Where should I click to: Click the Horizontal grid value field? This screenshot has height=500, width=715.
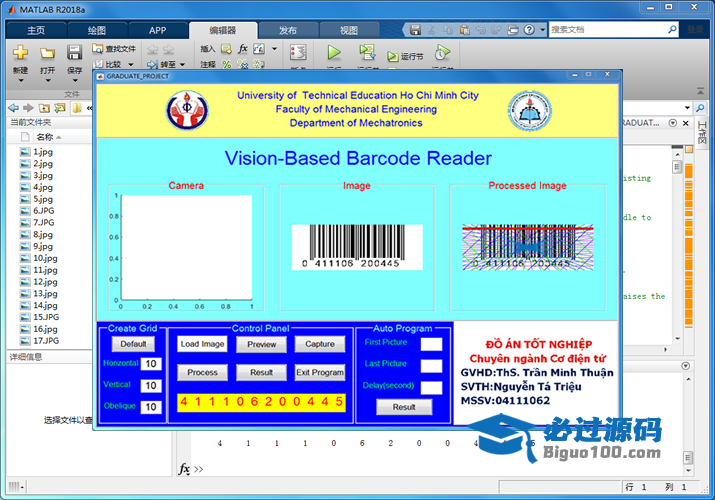pyautogui.click(x=151, y=364)
